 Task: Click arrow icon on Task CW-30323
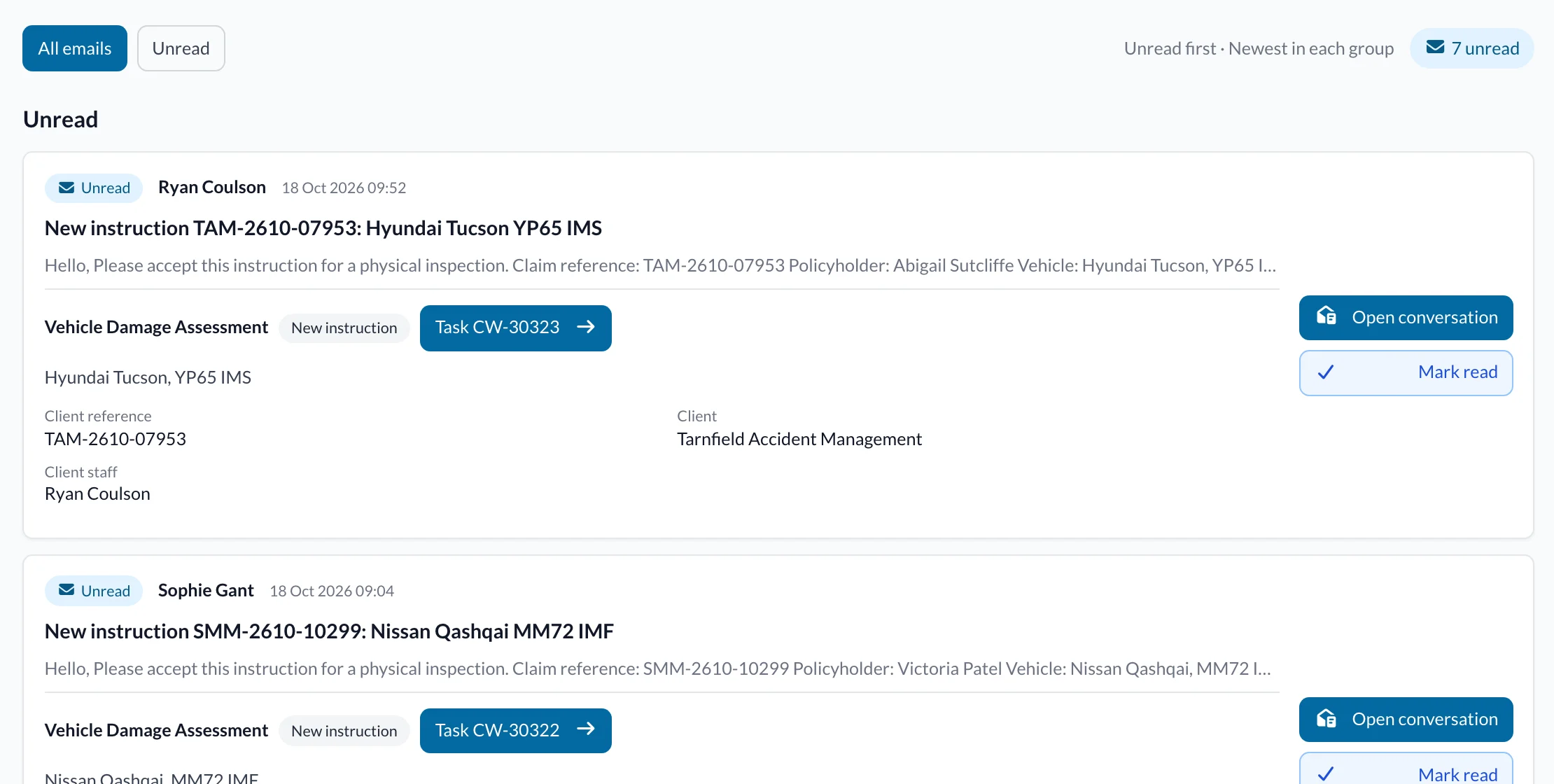click(586, 327)
